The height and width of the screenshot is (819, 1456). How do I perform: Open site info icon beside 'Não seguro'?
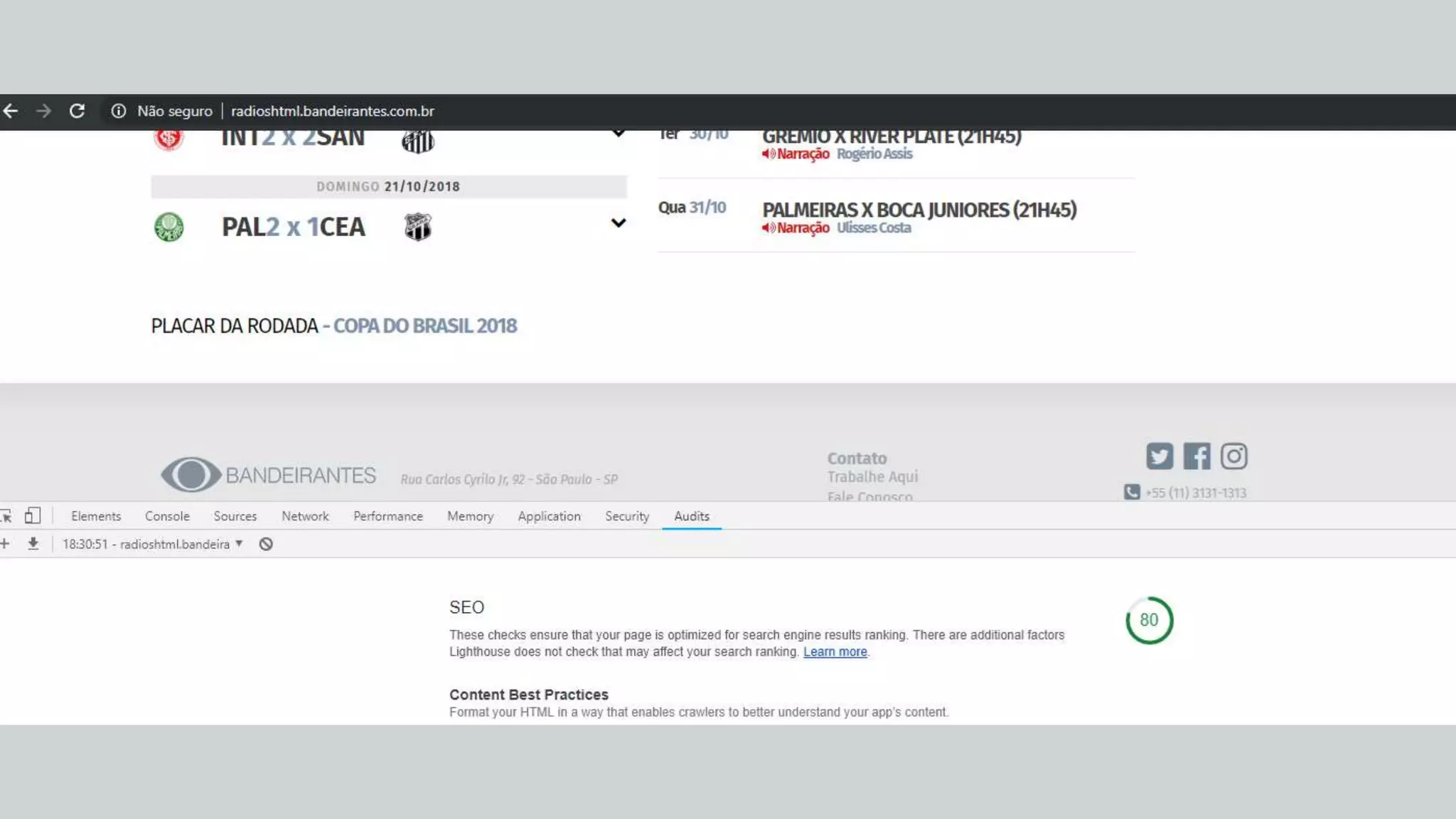(x=119, y=111)
